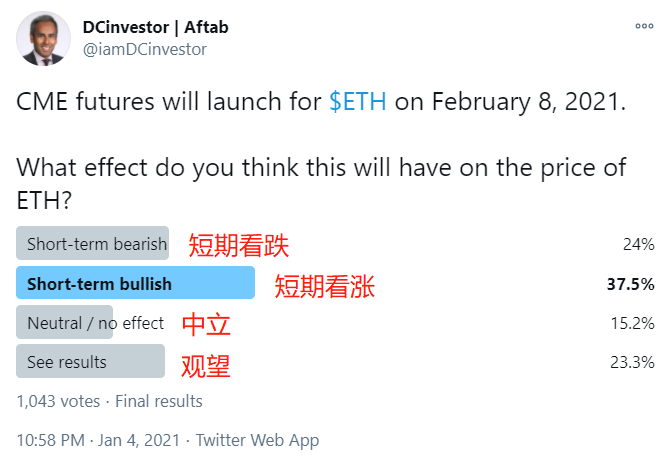Click the 37.5% bullish percentage
Viewport: 667px width, 465px height.
click(x=630, y=284)
